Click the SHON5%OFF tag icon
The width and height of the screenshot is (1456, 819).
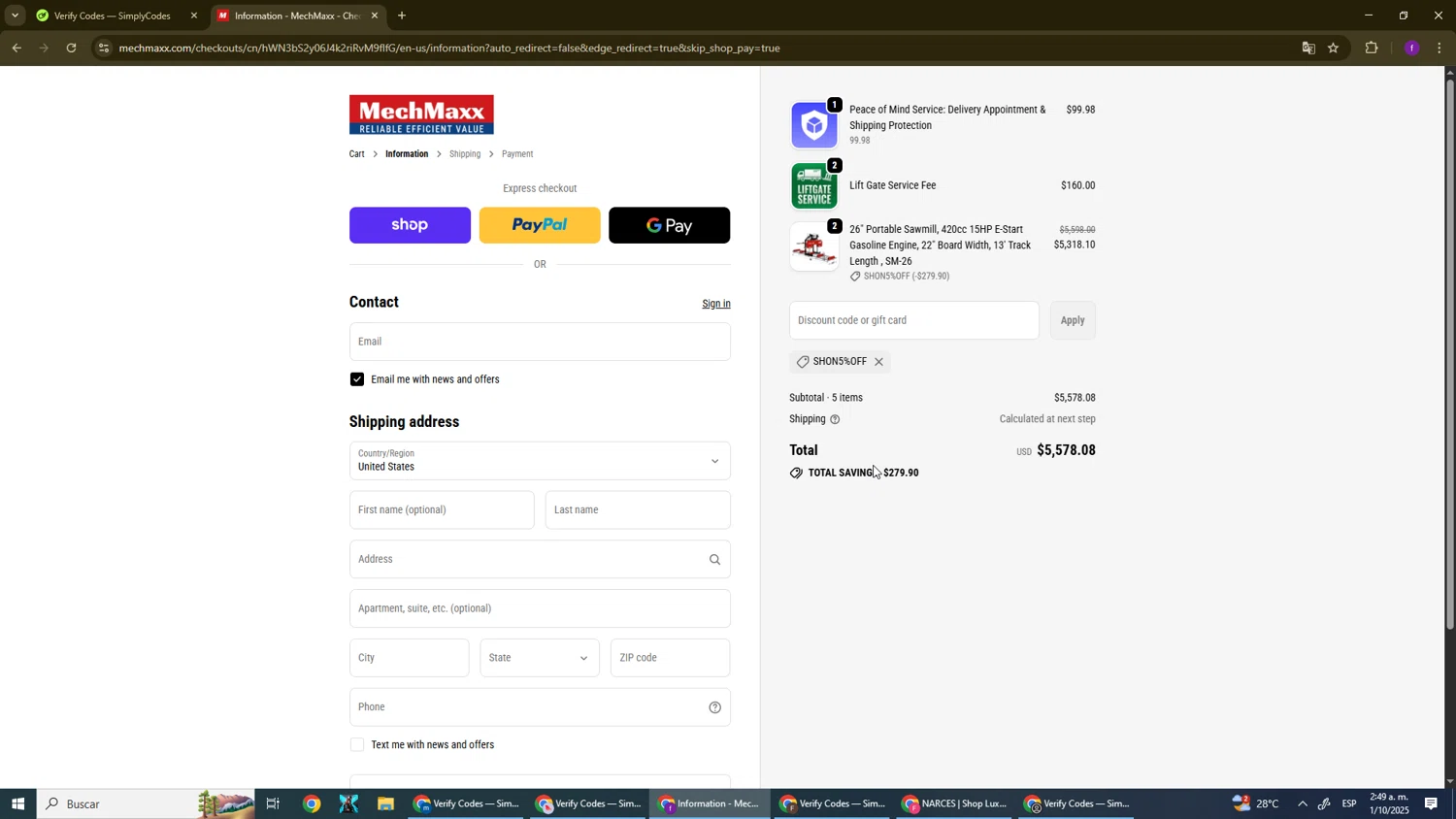coord(803,362)
